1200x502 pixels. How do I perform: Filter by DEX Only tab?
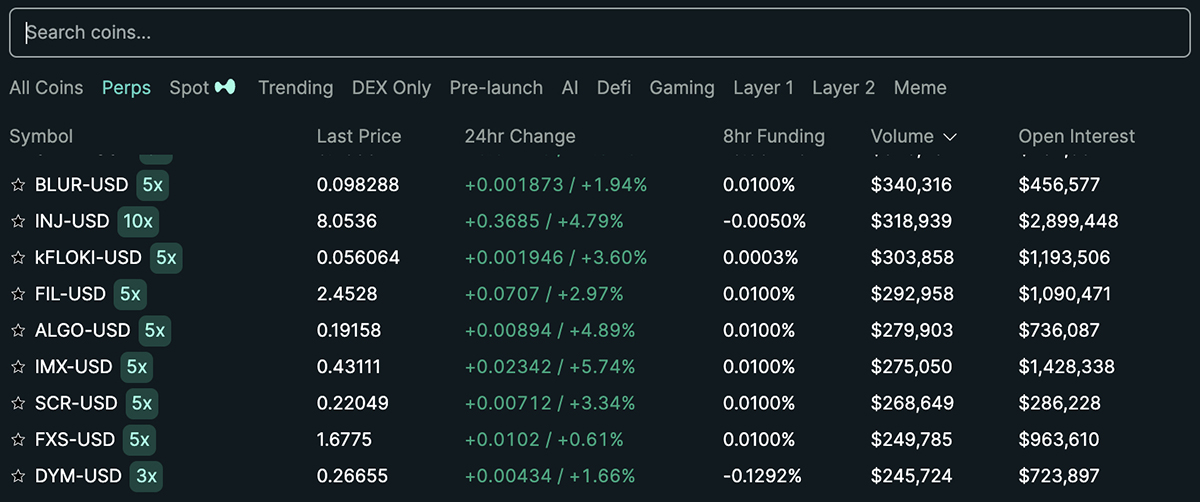(391, 88)
